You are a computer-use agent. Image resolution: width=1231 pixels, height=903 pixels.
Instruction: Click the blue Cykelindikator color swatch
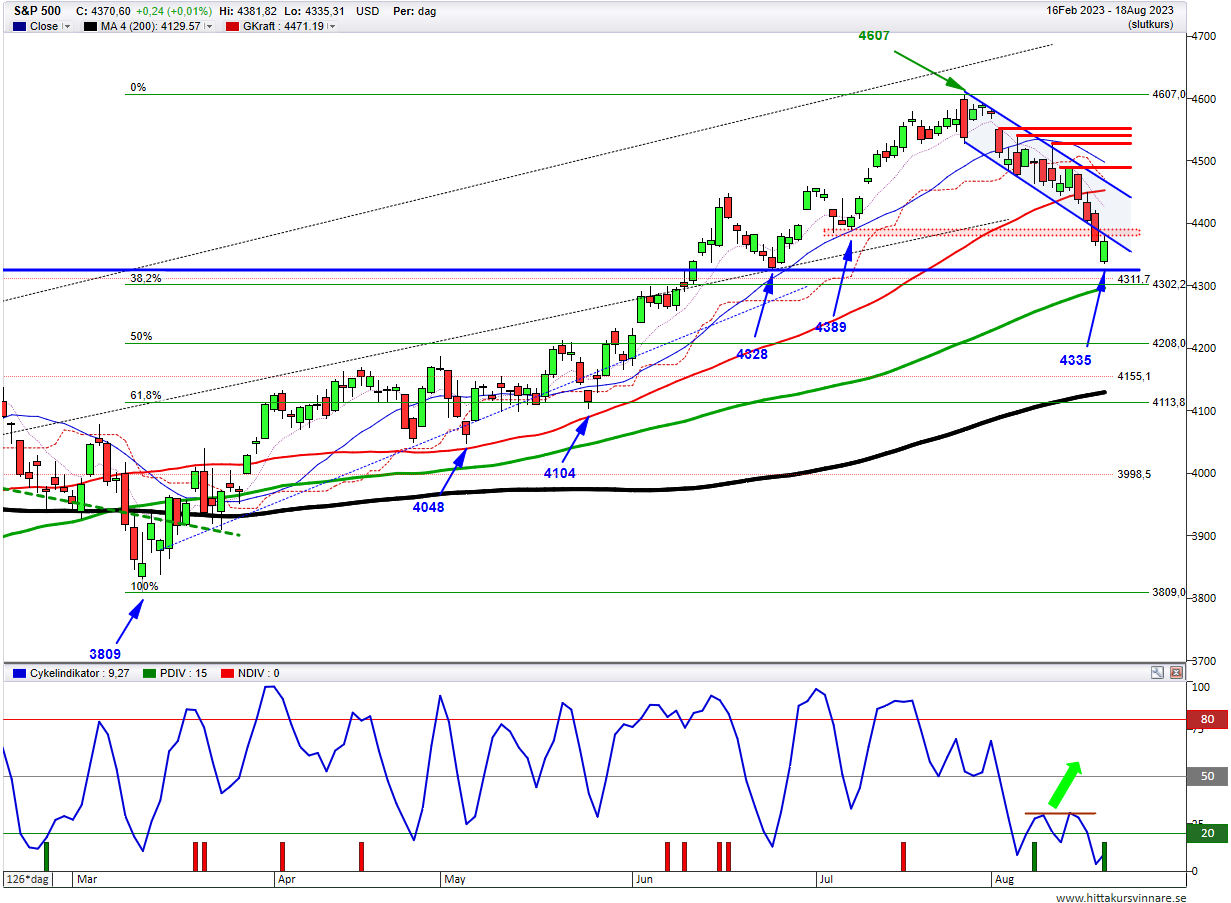pyautogui.click(x=19, y=674)
